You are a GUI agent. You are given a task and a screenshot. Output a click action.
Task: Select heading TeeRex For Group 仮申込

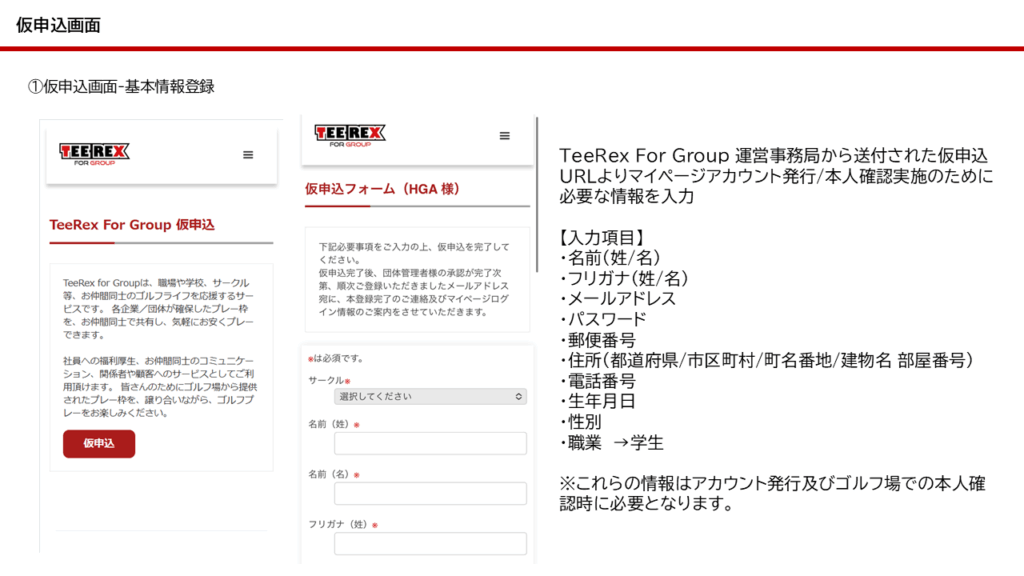point(132,225)
